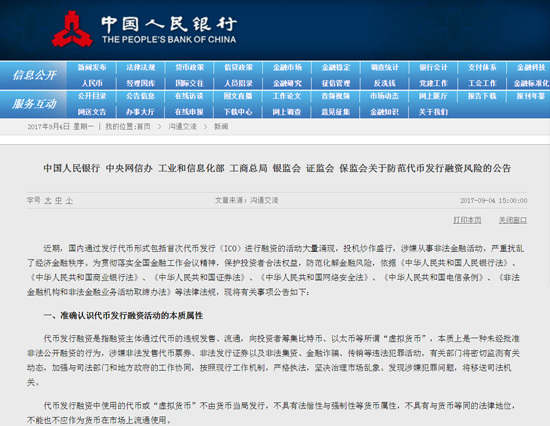
Task: Go to 人员招录 section
Action: pos(239,83)
